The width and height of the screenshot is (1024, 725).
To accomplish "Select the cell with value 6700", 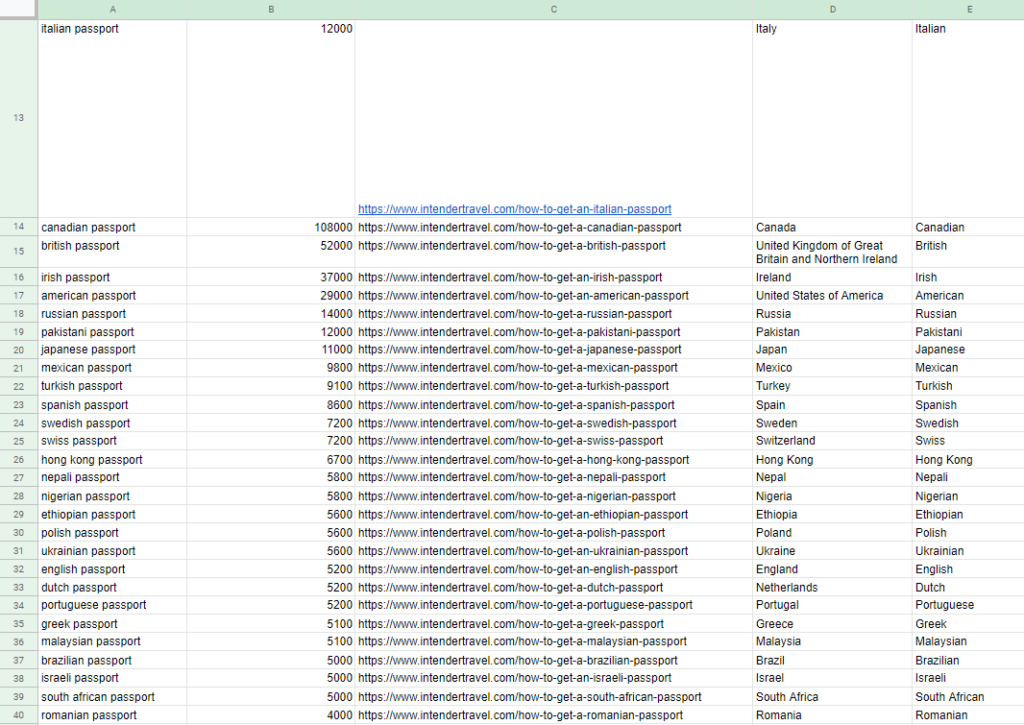I will point(271,460).
